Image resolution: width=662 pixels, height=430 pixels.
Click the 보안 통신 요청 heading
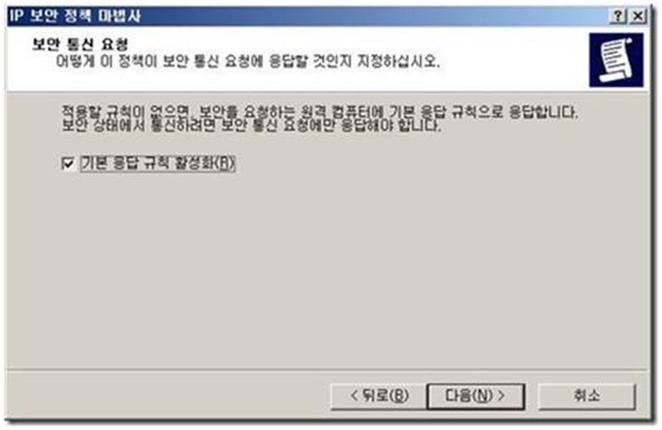(x=80, y=44)
